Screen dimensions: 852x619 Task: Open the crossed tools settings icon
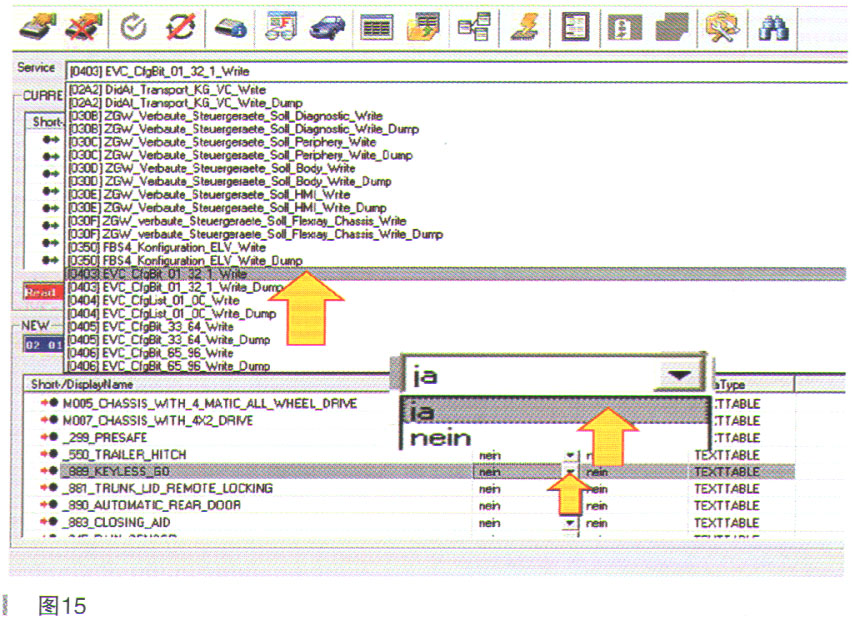coord(721,27)
